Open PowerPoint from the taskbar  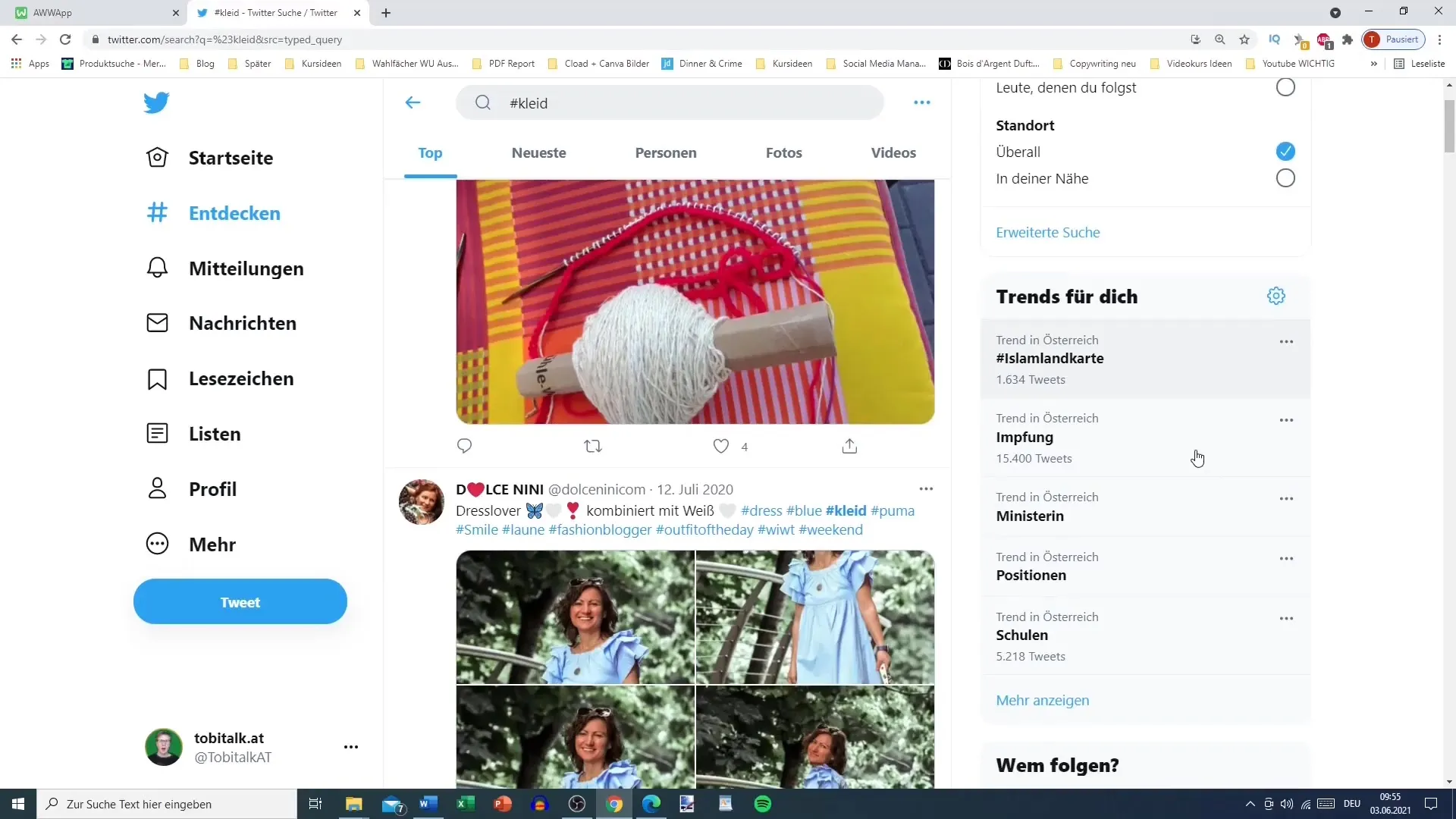pos(503,804)
